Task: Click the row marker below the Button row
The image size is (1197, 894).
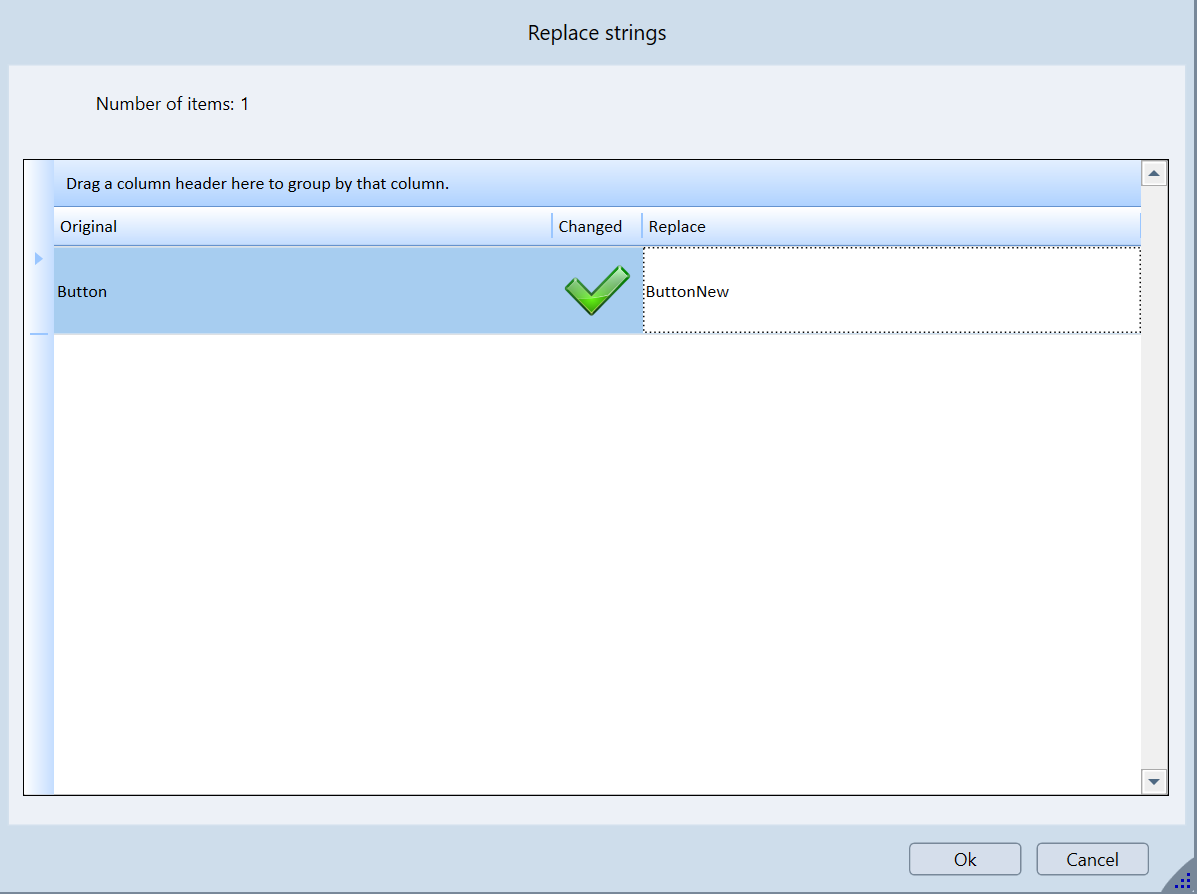Action: (39, 335)
